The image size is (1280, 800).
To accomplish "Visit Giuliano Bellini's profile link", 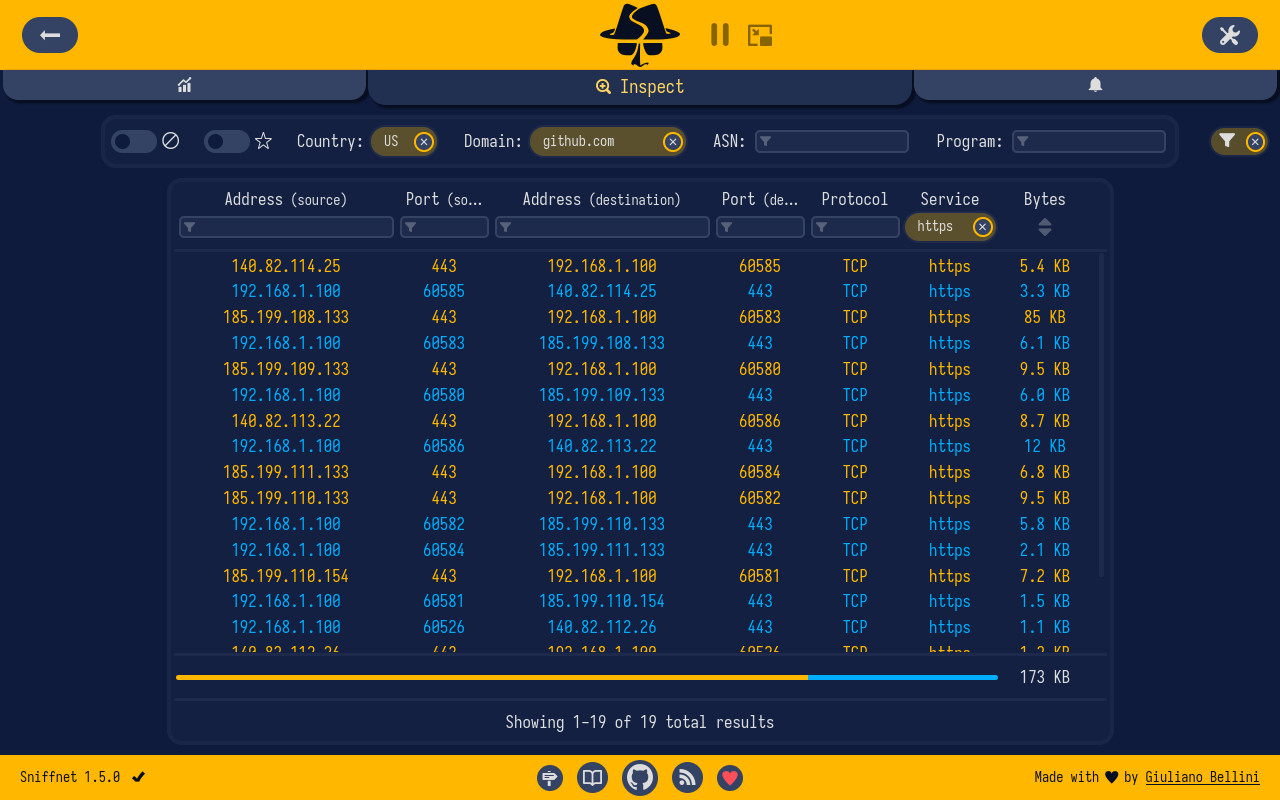I will point(1202,777).
